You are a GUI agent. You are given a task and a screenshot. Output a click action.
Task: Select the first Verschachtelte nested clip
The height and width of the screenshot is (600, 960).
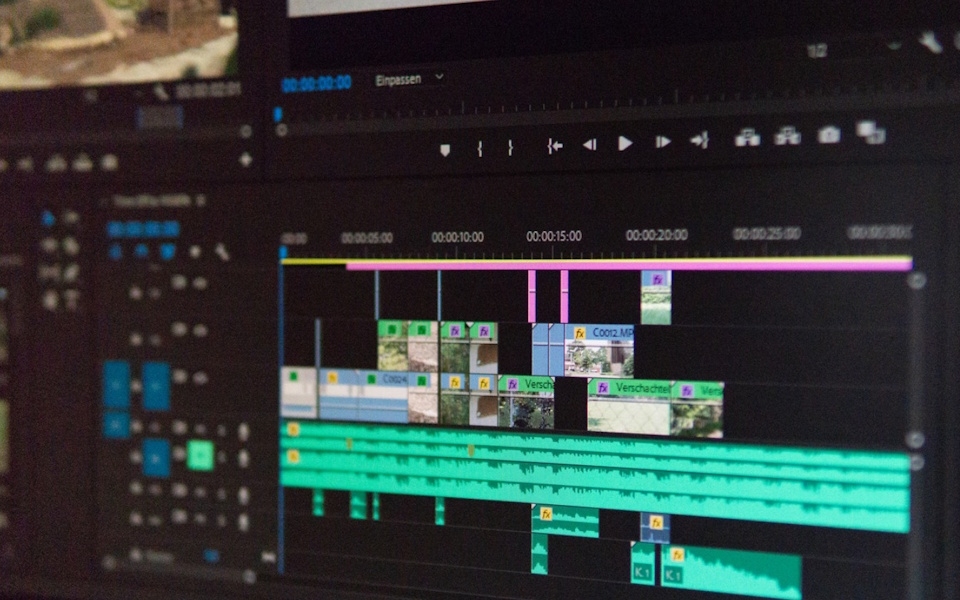tap(526, 402)
